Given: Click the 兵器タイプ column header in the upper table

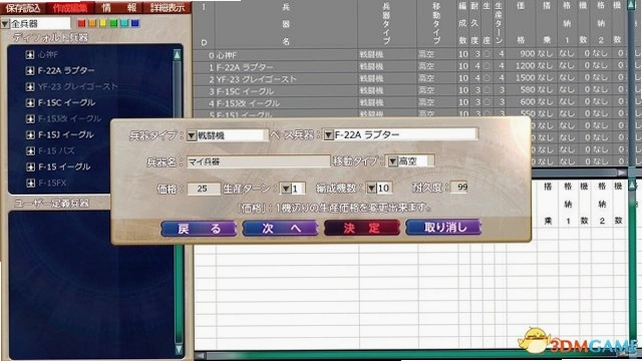Looking at the screenshot, I should click(386, 24).
